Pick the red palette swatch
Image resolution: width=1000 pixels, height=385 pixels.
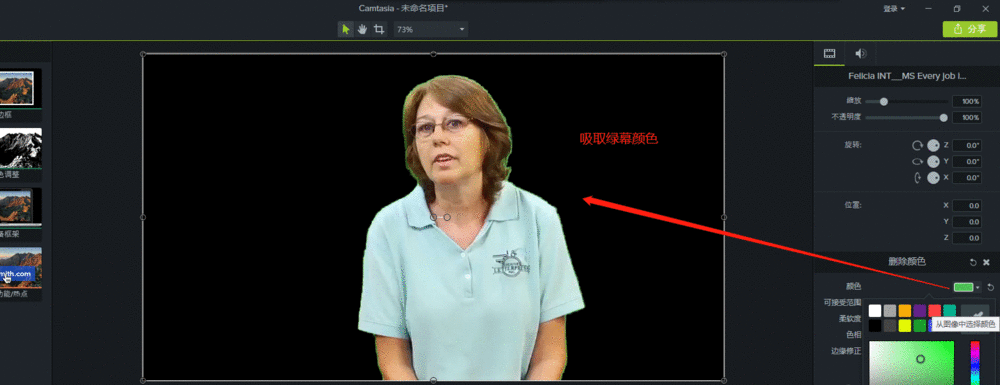[x=935, y=310]
